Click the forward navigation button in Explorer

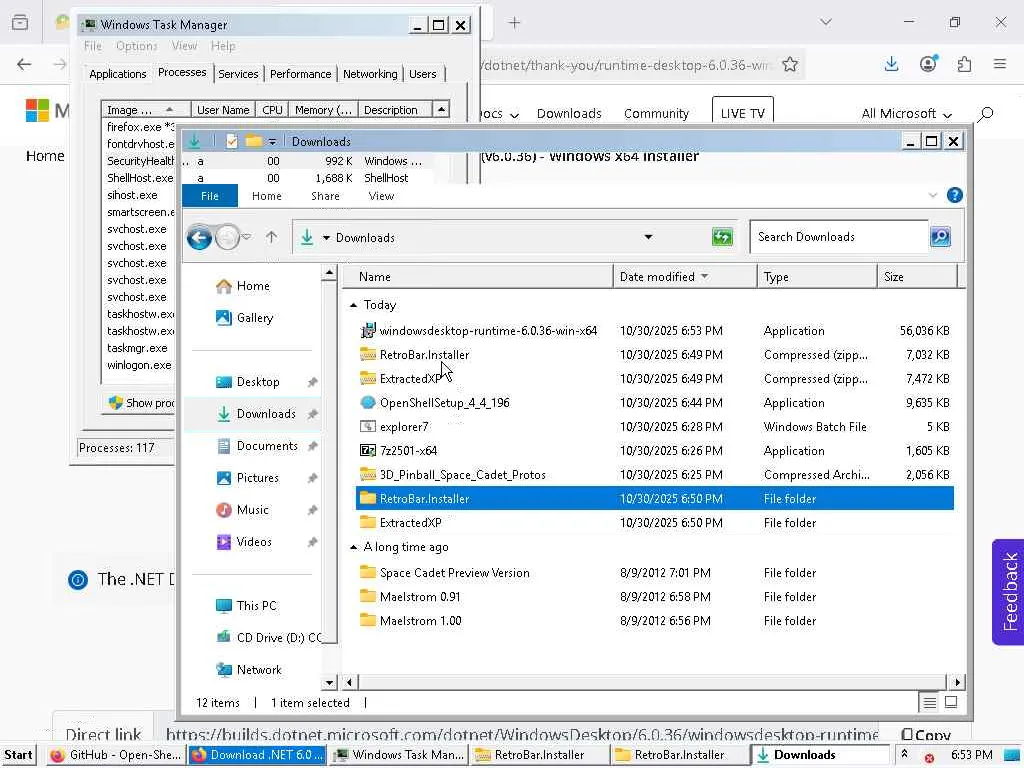tap(227, 238)
